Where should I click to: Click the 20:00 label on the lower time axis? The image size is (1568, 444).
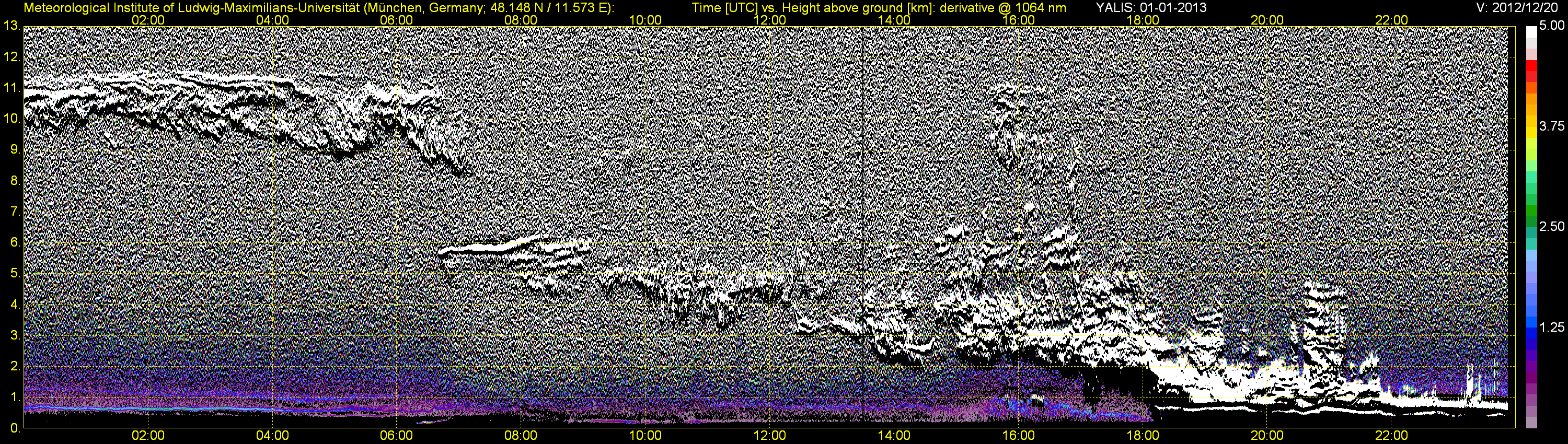pos(1267,436)
